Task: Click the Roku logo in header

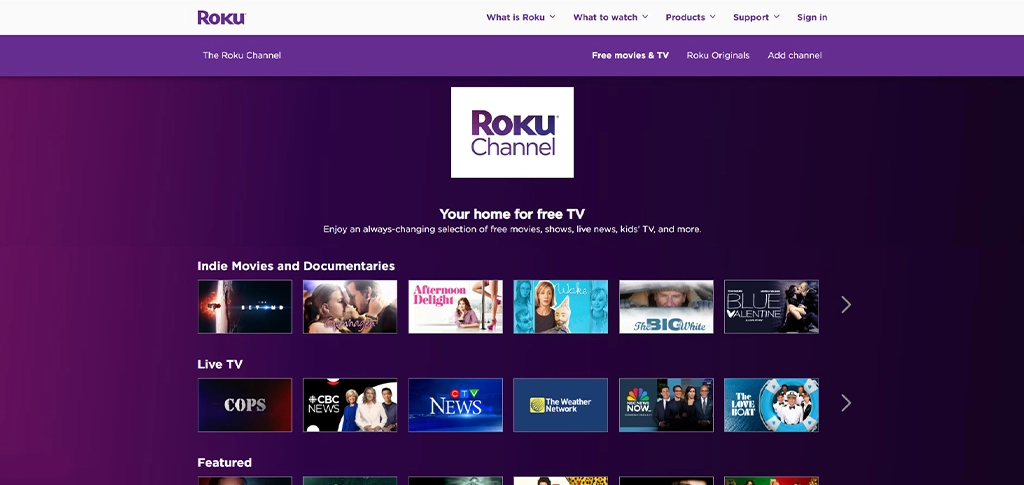Action: [221, 18]
